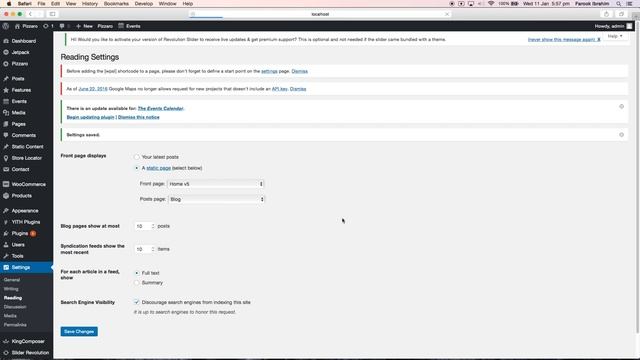Viewport: 640px width, 360px height.
Task: Adjust the Blog pages show at most stepper
Action: [x=153, y=226]
